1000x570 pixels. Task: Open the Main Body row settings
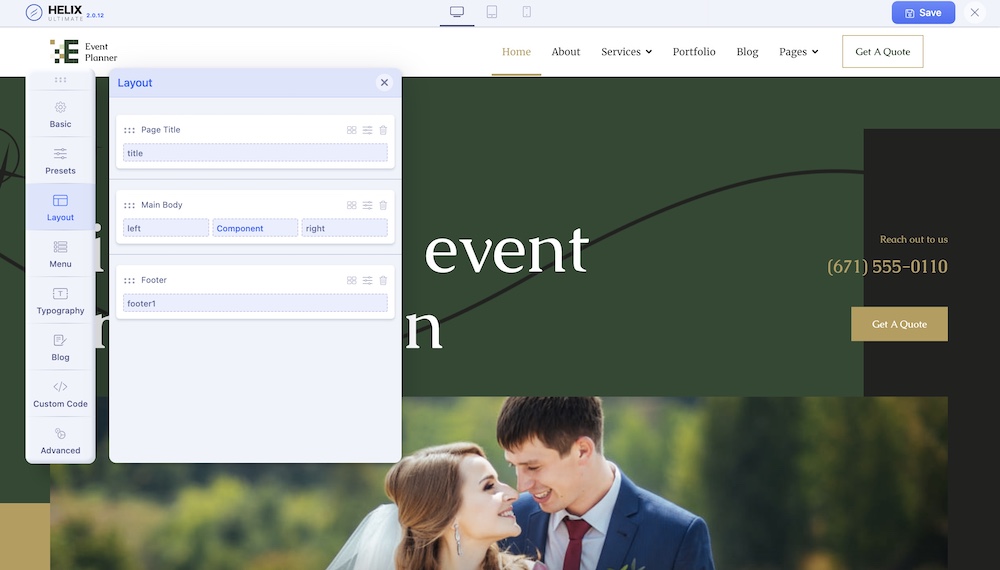[x=367, y=205]
